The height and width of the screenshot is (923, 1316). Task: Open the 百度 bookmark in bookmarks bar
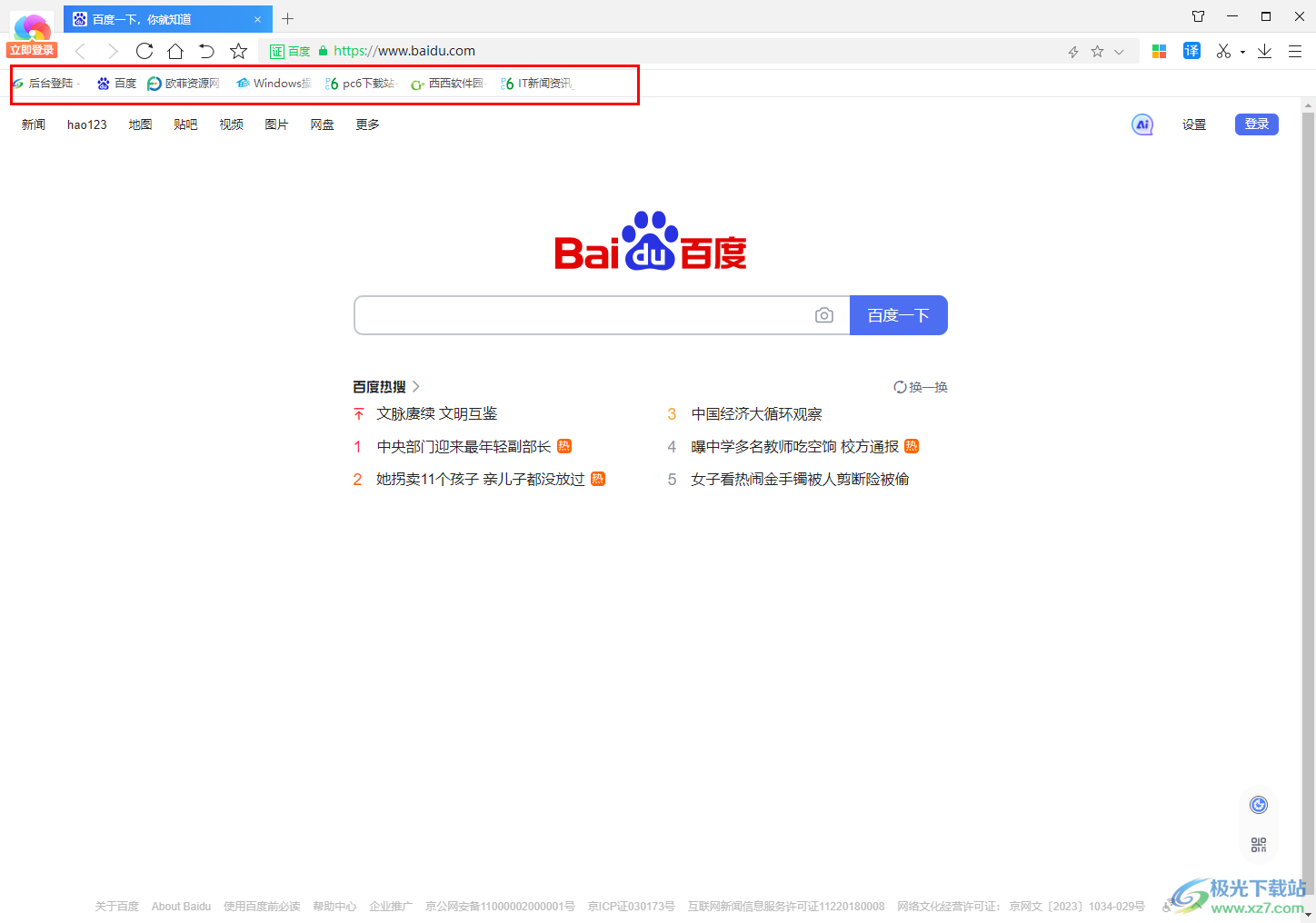tap(116, 84)
